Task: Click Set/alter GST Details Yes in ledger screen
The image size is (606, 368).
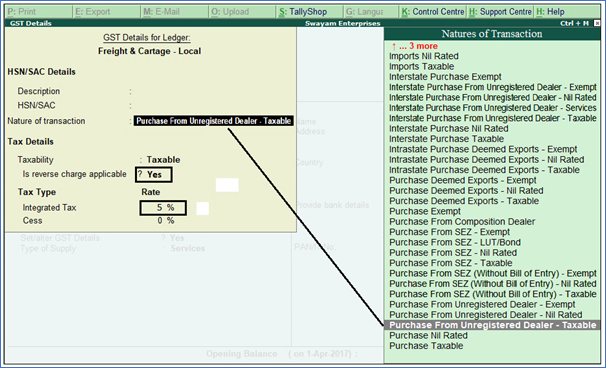Action: (177, 238)
